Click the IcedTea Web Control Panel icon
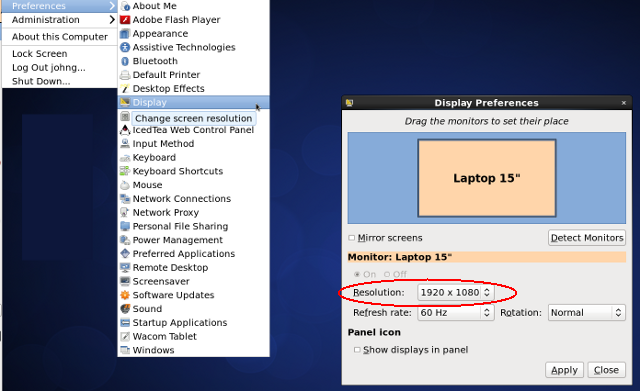This screenshot has width=640, height=391. [125, 130]
